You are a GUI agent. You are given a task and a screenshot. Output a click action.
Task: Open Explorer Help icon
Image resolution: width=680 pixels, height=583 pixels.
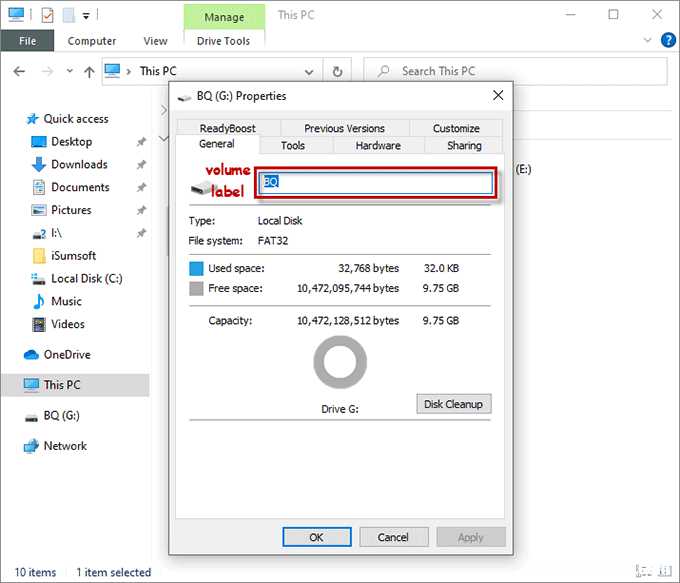pos(668,40)
